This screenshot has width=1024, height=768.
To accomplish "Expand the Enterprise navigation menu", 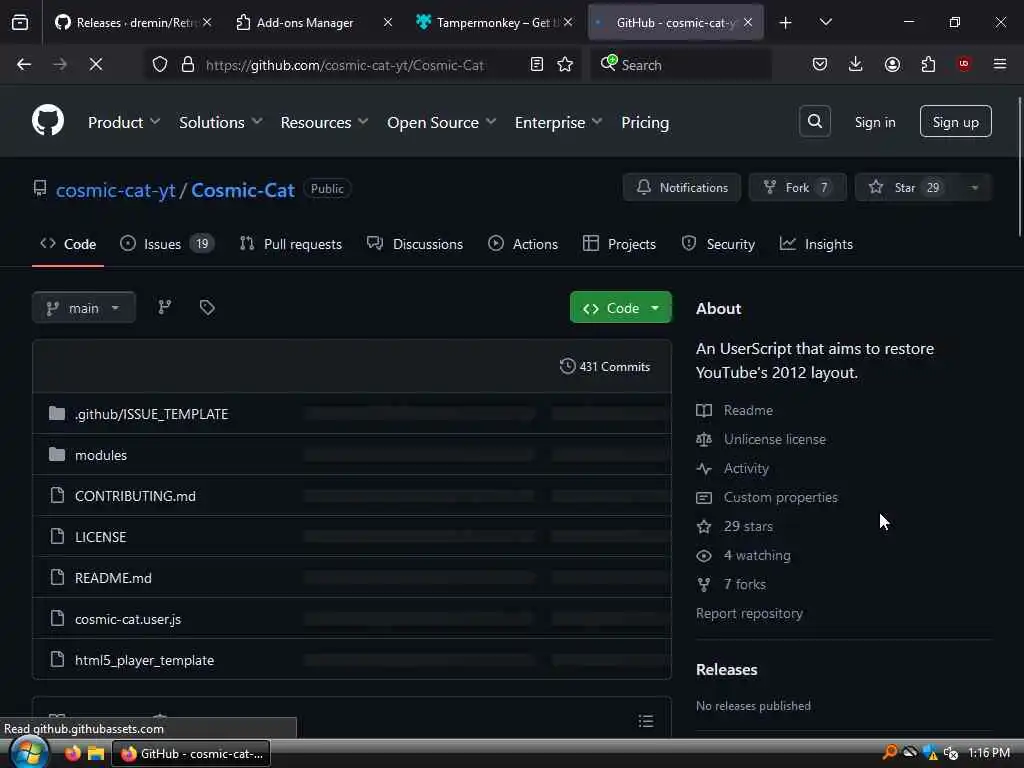I will pos(558,122).
